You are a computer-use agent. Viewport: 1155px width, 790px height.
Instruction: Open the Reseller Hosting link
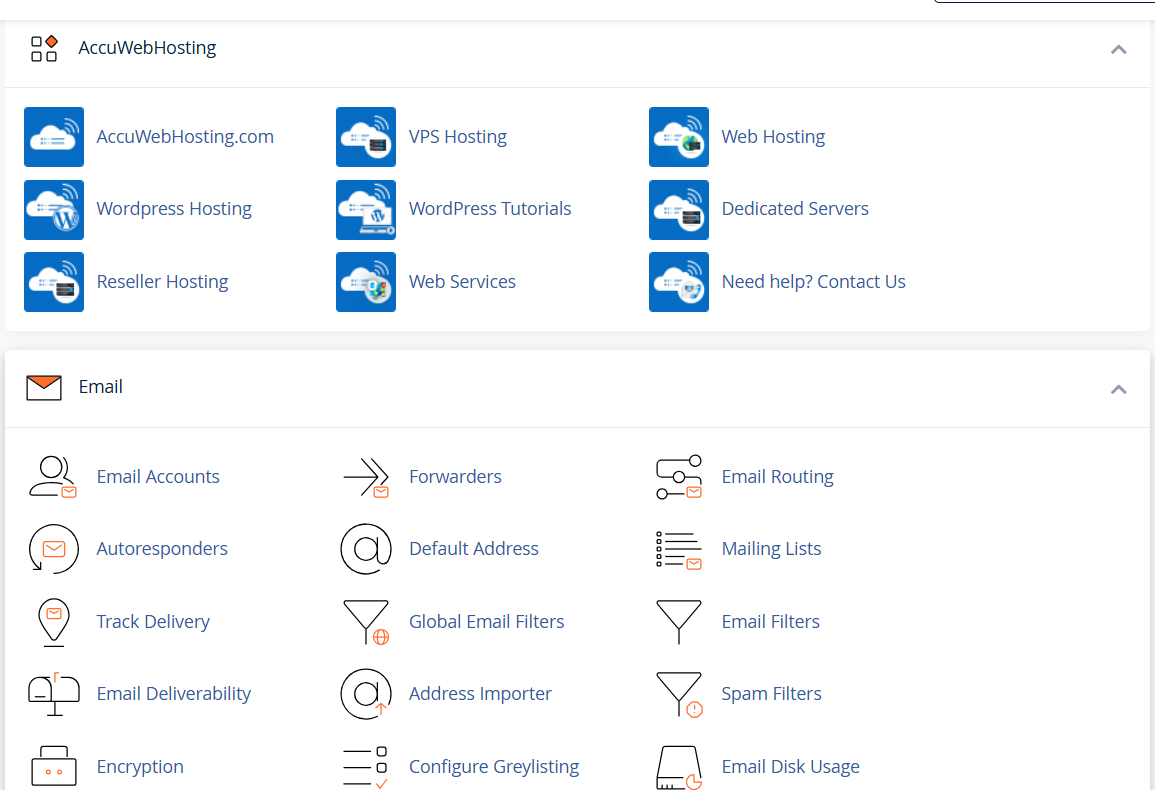tap(162, 282)
